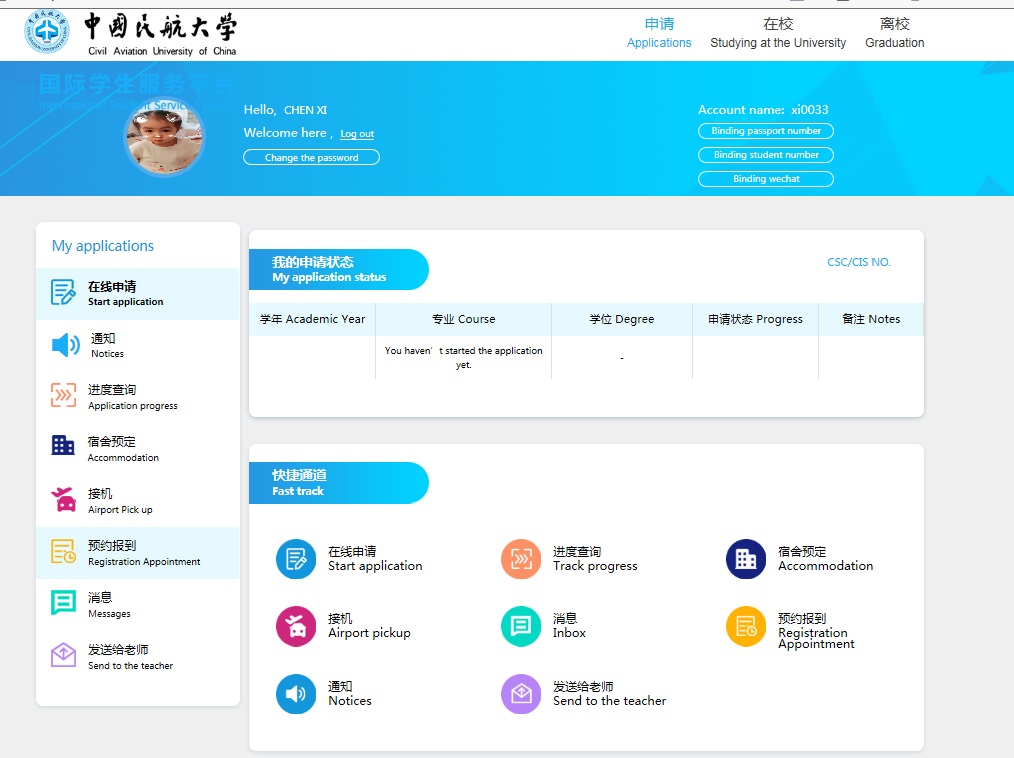Image resolution: width=1014 pixels, height=758 pixels.
Task: Switch to the Applications tab
Action: click(x=659, y=33)
